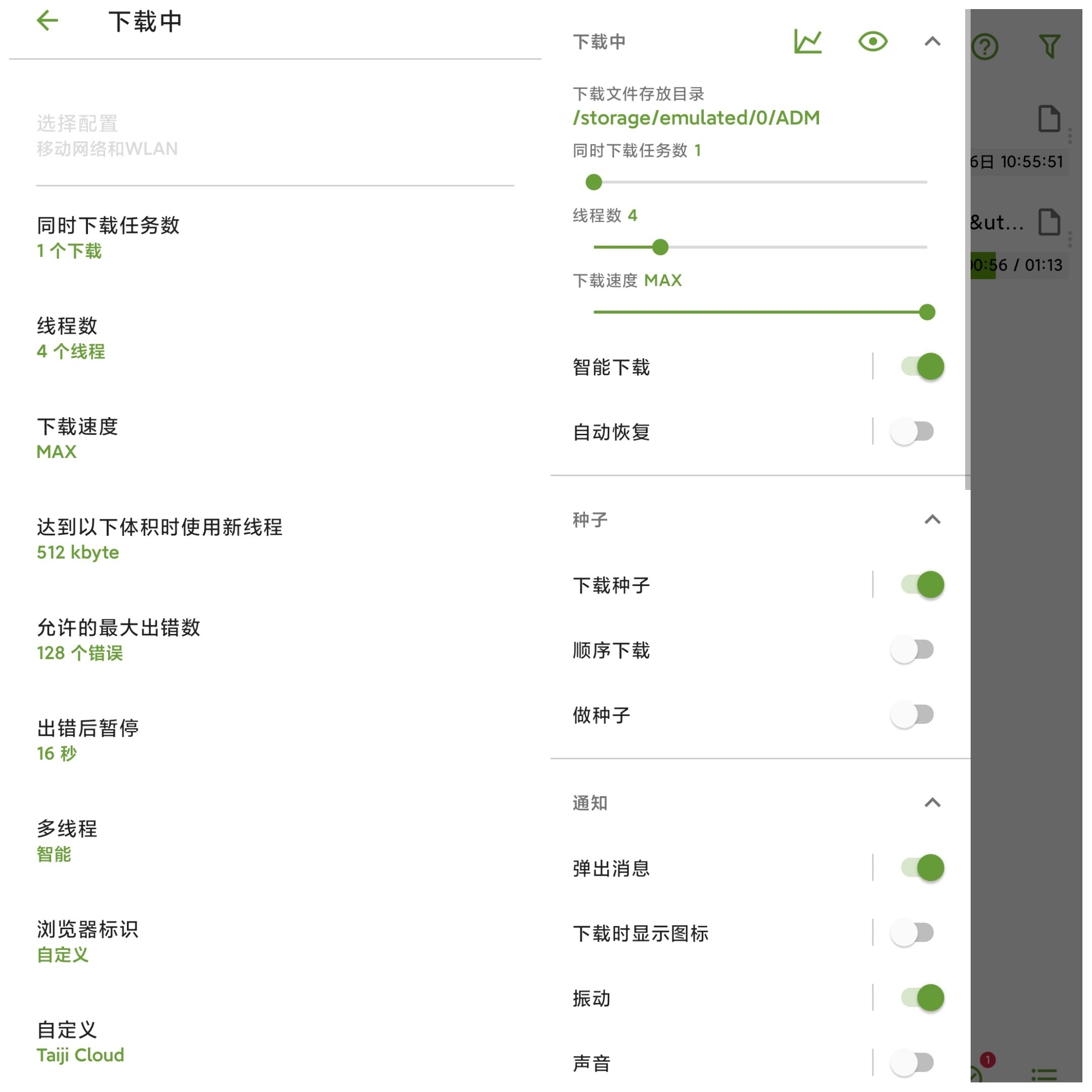Viewport: 1092px width, 1092px height.
Task: Enable the 自动恢复 switch
Action: click(x=920, y=435)
